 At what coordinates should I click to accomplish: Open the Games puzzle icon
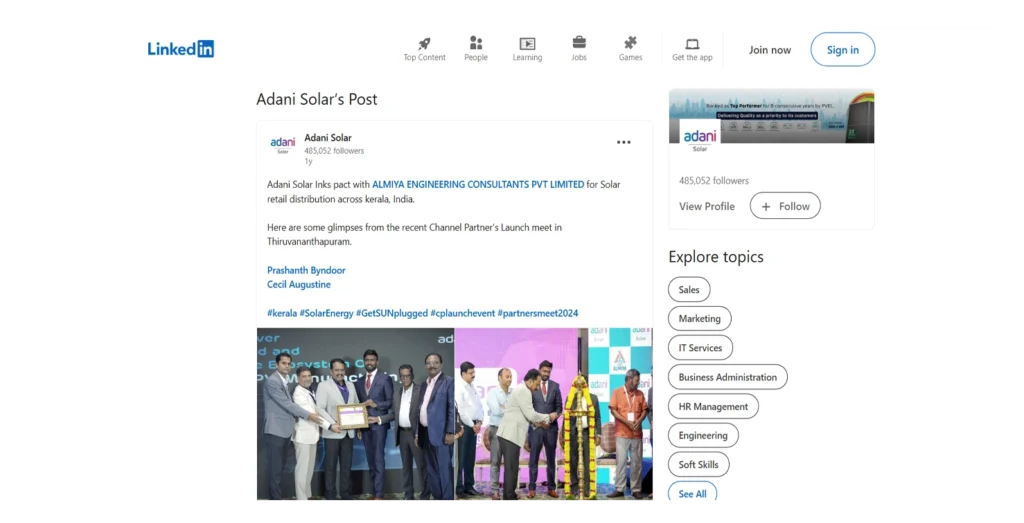click(630, 44)
